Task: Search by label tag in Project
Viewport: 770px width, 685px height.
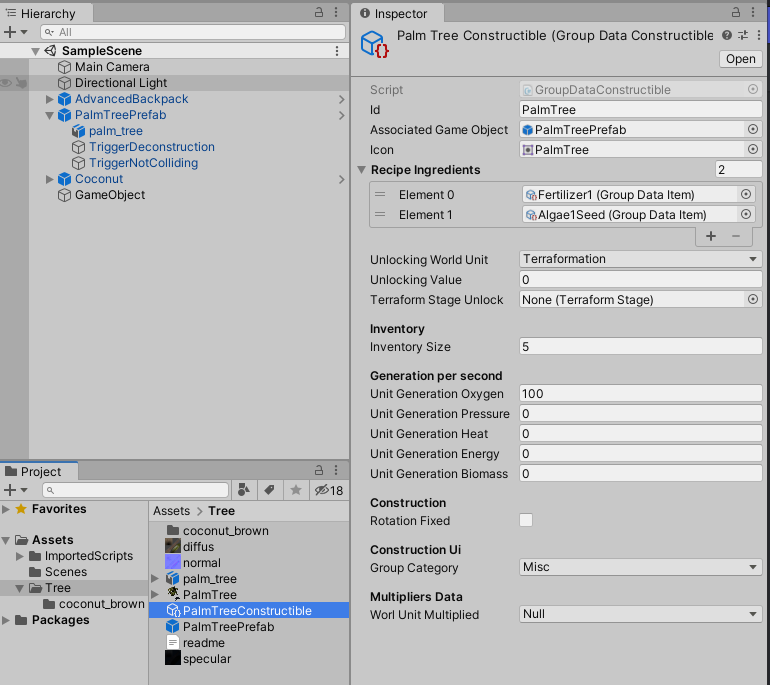Action: point(270,490)
